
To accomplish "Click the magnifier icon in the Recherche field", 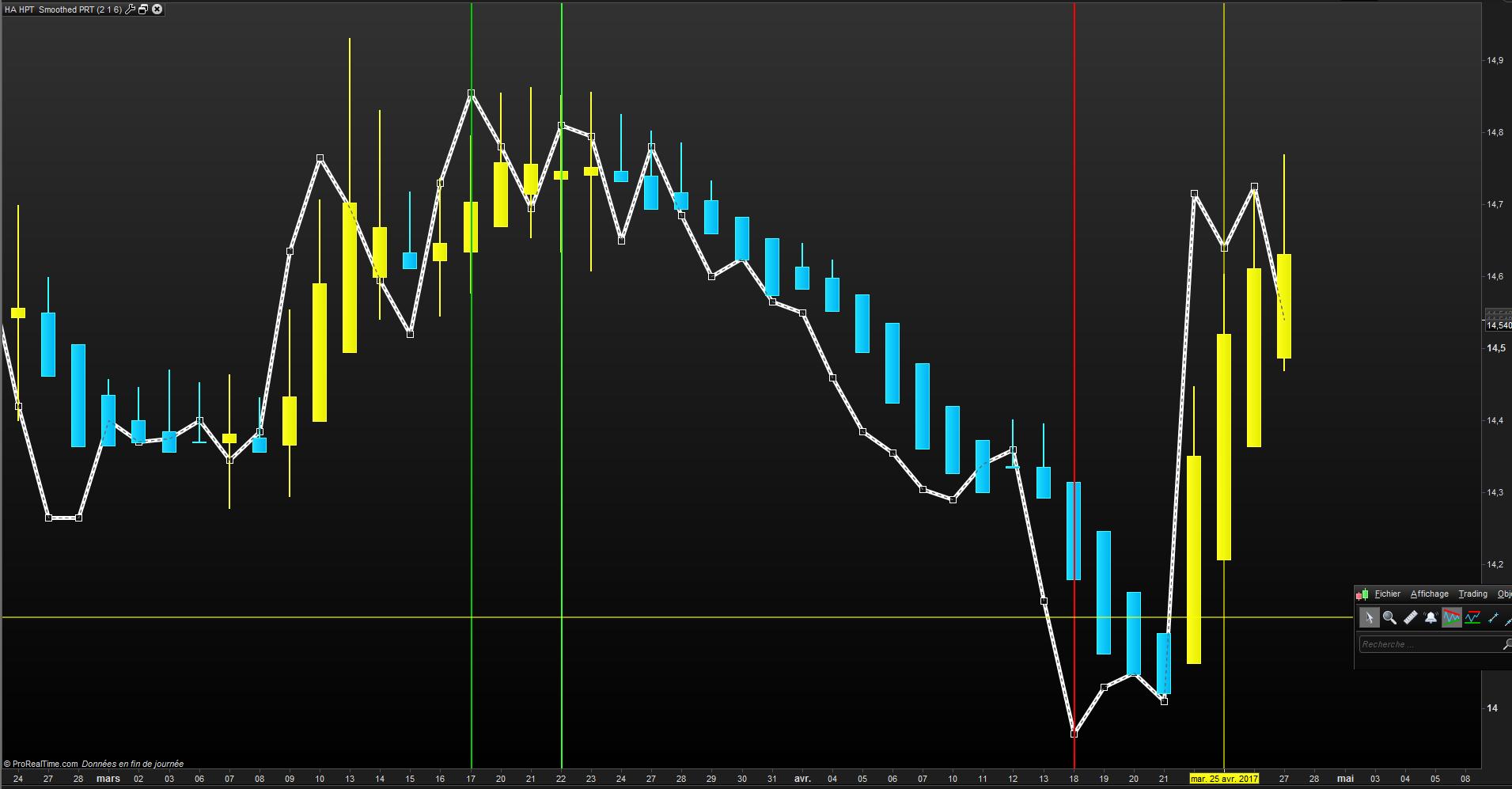I will point(1506,645).
